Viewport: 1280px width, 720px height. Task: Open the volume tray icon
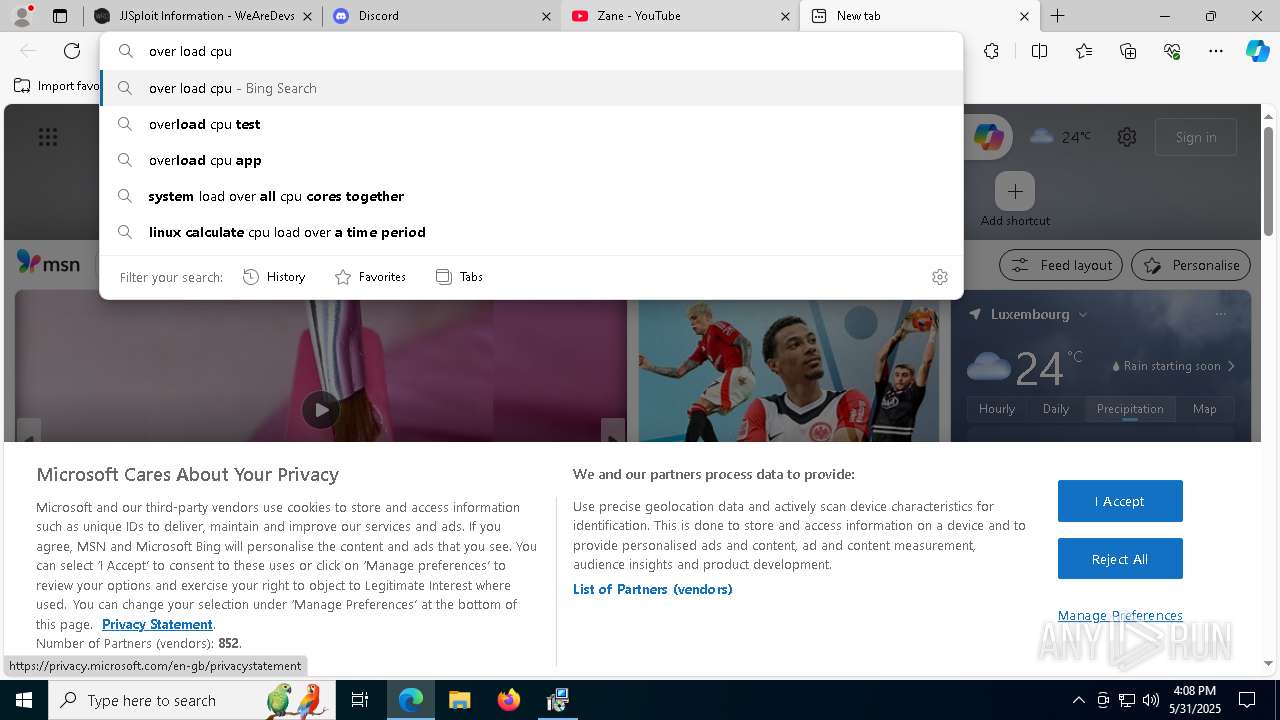tap(1151, 700)
